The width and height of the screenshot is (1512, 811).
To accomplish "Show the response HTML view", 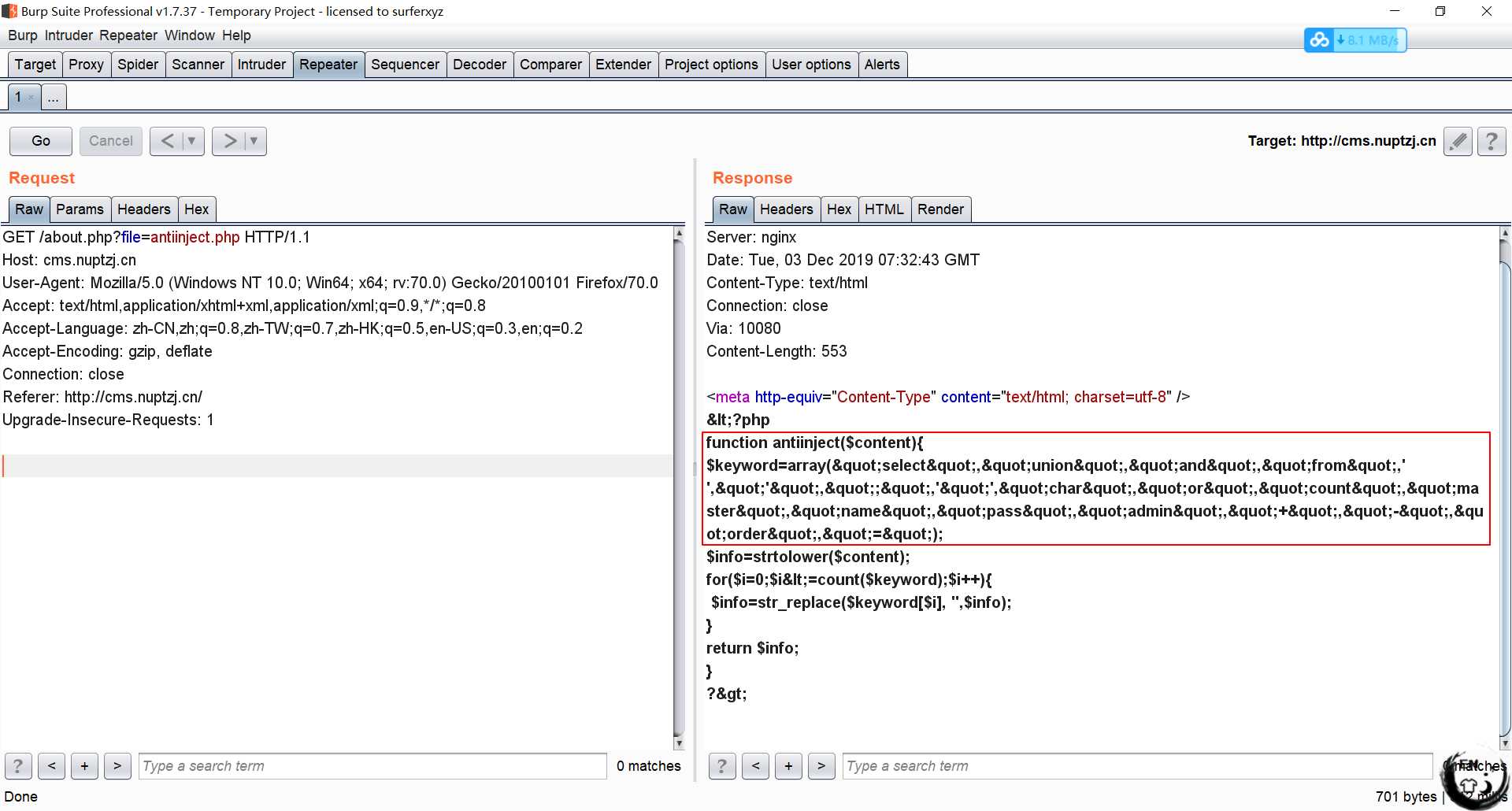I will click(884, 209).
